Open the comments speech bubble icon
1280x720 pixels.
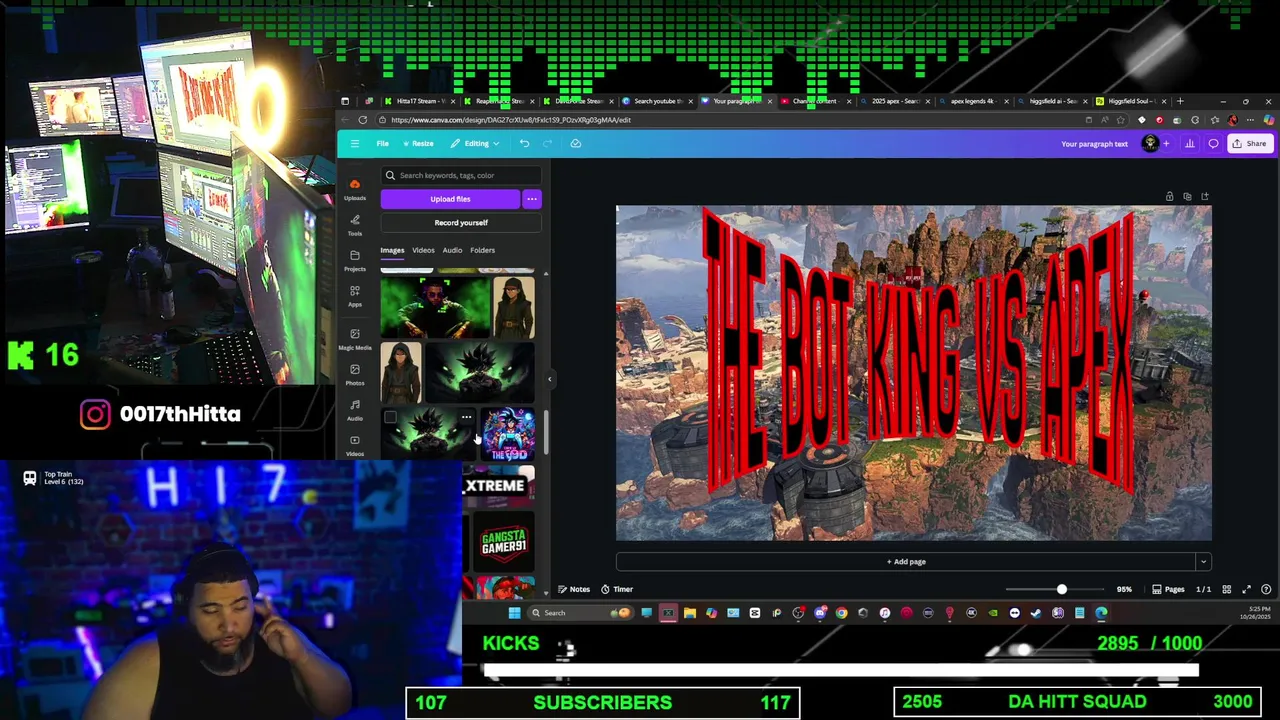(1214, 144)
